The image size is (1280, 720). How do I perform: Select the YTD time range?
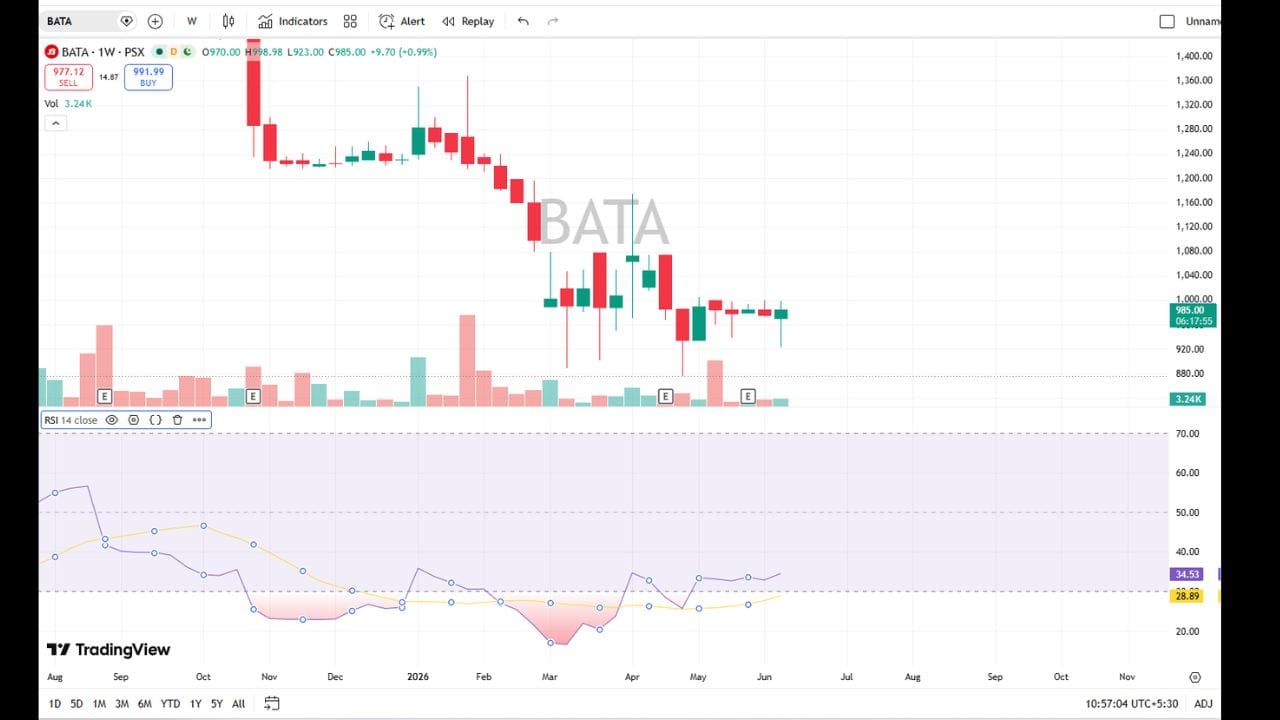click(x=170, y=704)
